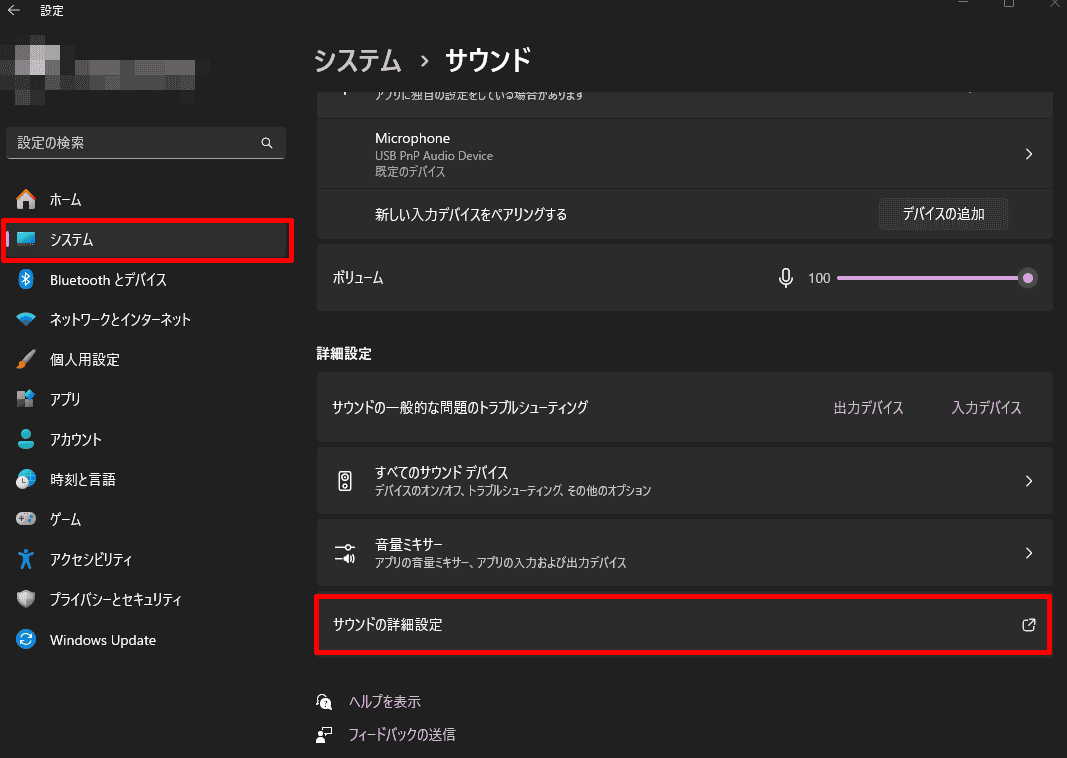Expand the Microphone device chevron

click(x=1028, y=155)
